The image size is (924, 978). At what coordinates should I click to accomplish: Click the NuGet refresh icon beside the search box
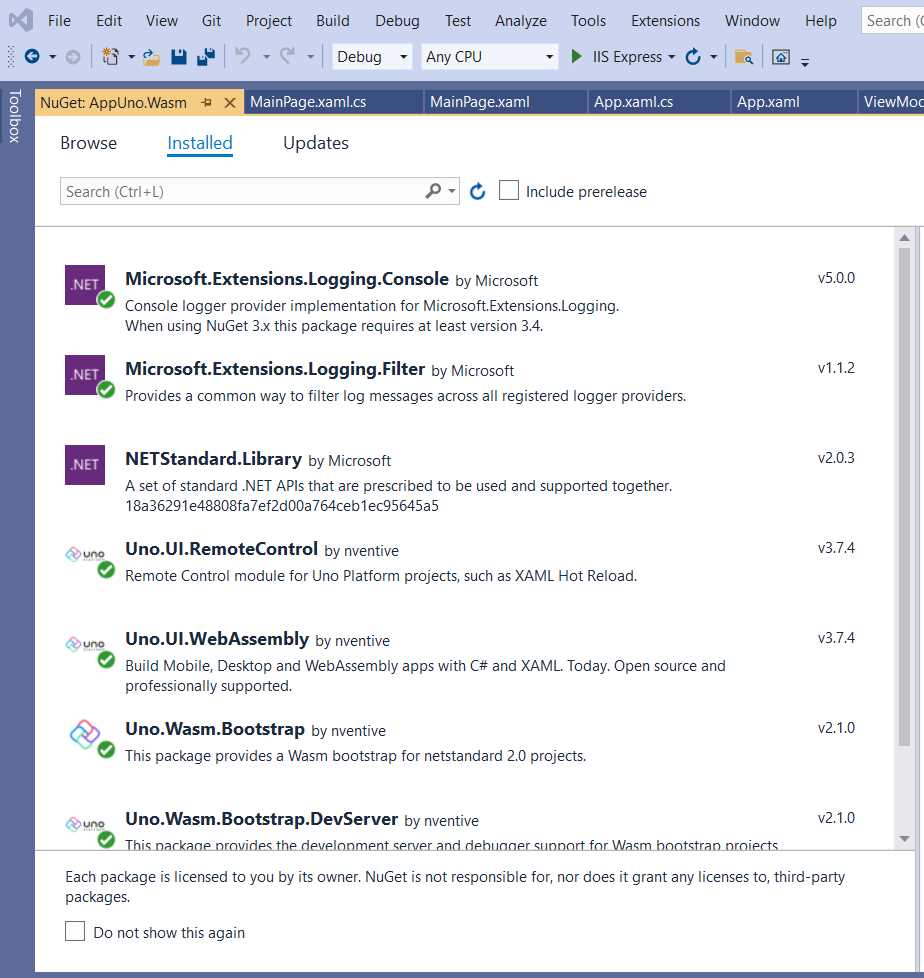pos(477,191)
